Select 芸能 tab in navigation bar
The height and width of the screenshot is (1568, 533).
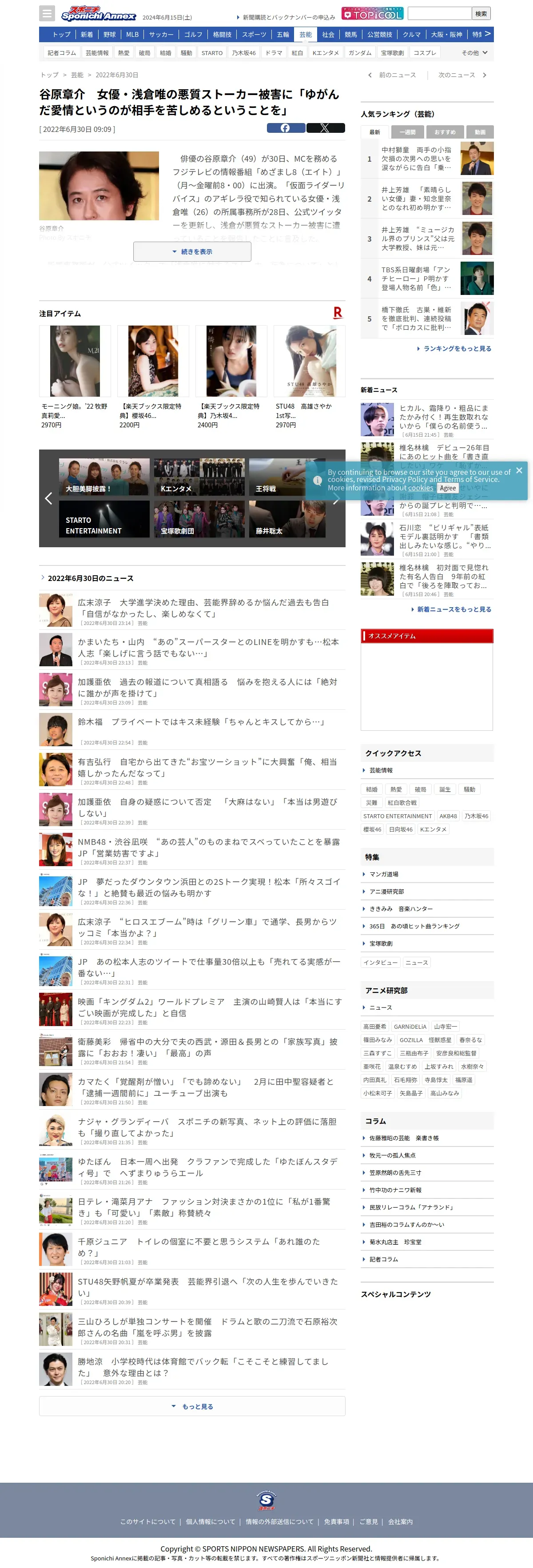[x=306, y=35]
